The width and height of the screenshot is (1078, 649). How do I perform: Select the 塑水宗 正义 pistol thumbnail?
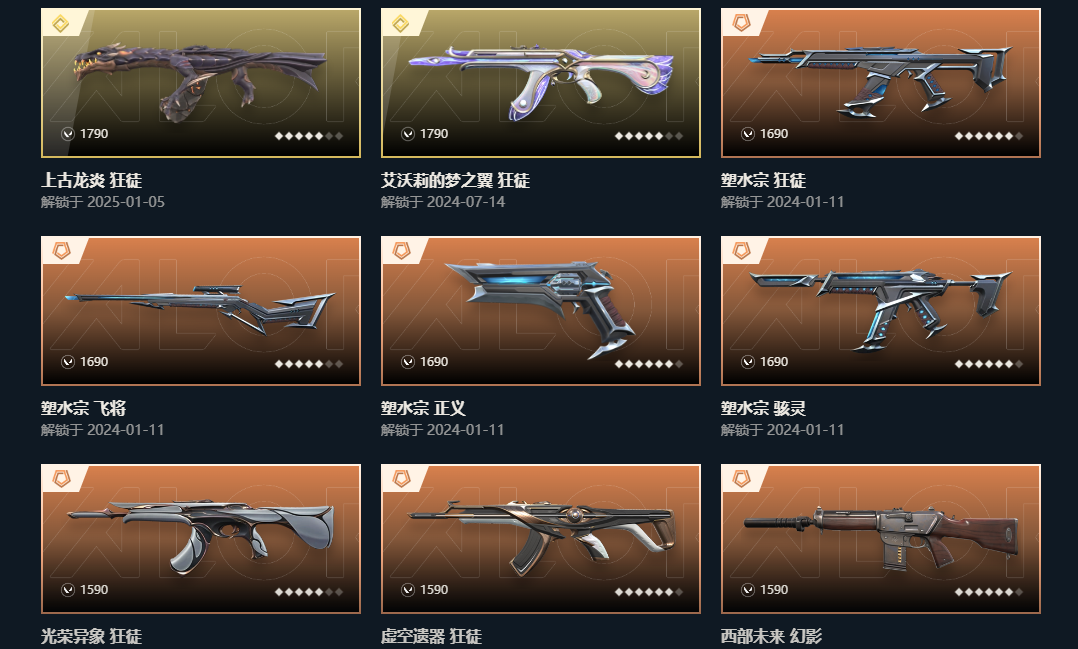[x=541, y=311]
